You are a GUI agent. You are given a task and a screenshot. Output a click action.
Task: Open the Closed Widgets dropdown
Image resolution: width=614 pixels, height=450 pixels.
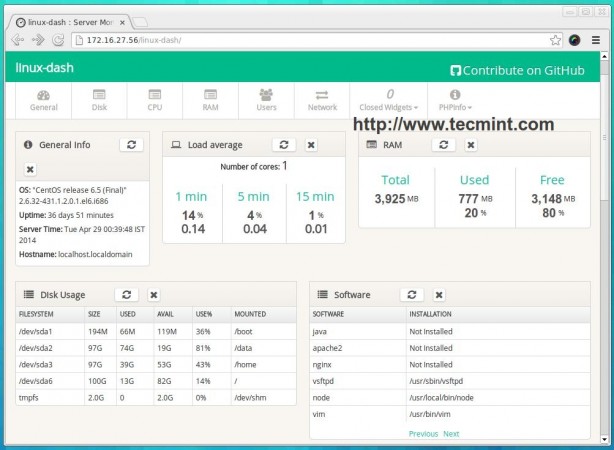pos(389,100)
